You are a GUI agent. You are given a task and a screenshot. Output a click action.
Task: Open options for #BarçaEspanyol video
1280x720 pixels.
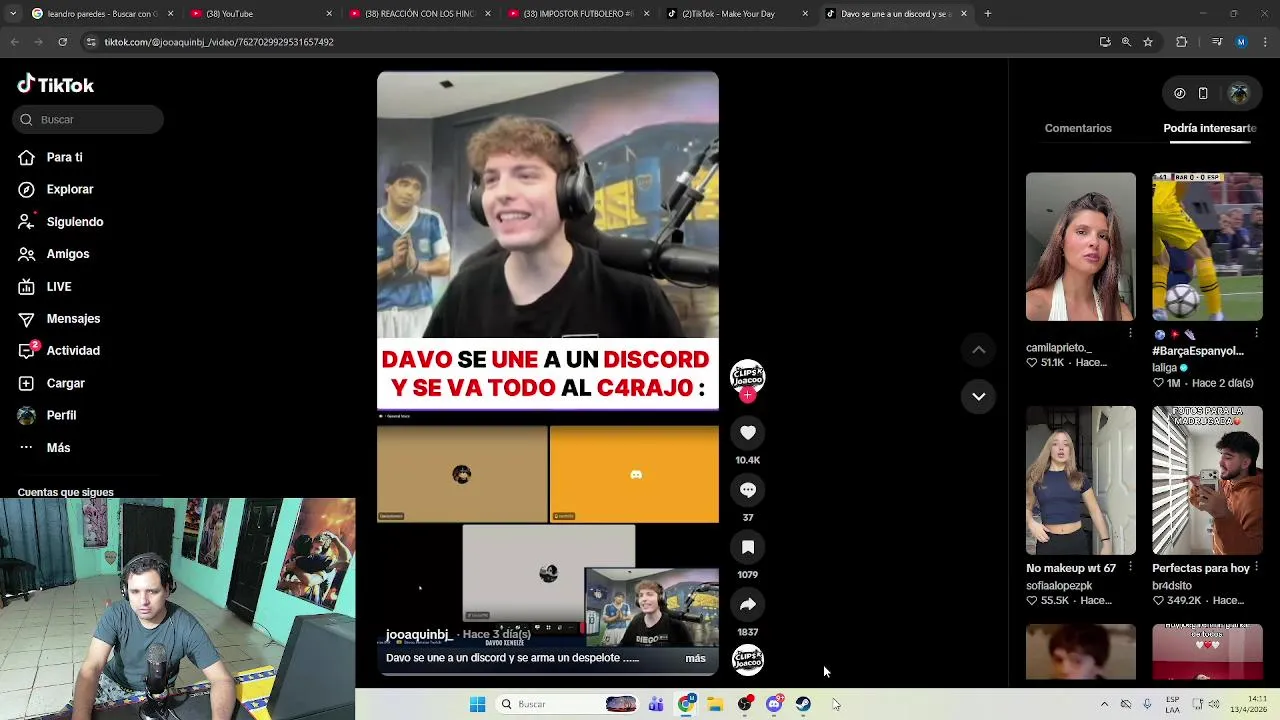click(1256, 333)
